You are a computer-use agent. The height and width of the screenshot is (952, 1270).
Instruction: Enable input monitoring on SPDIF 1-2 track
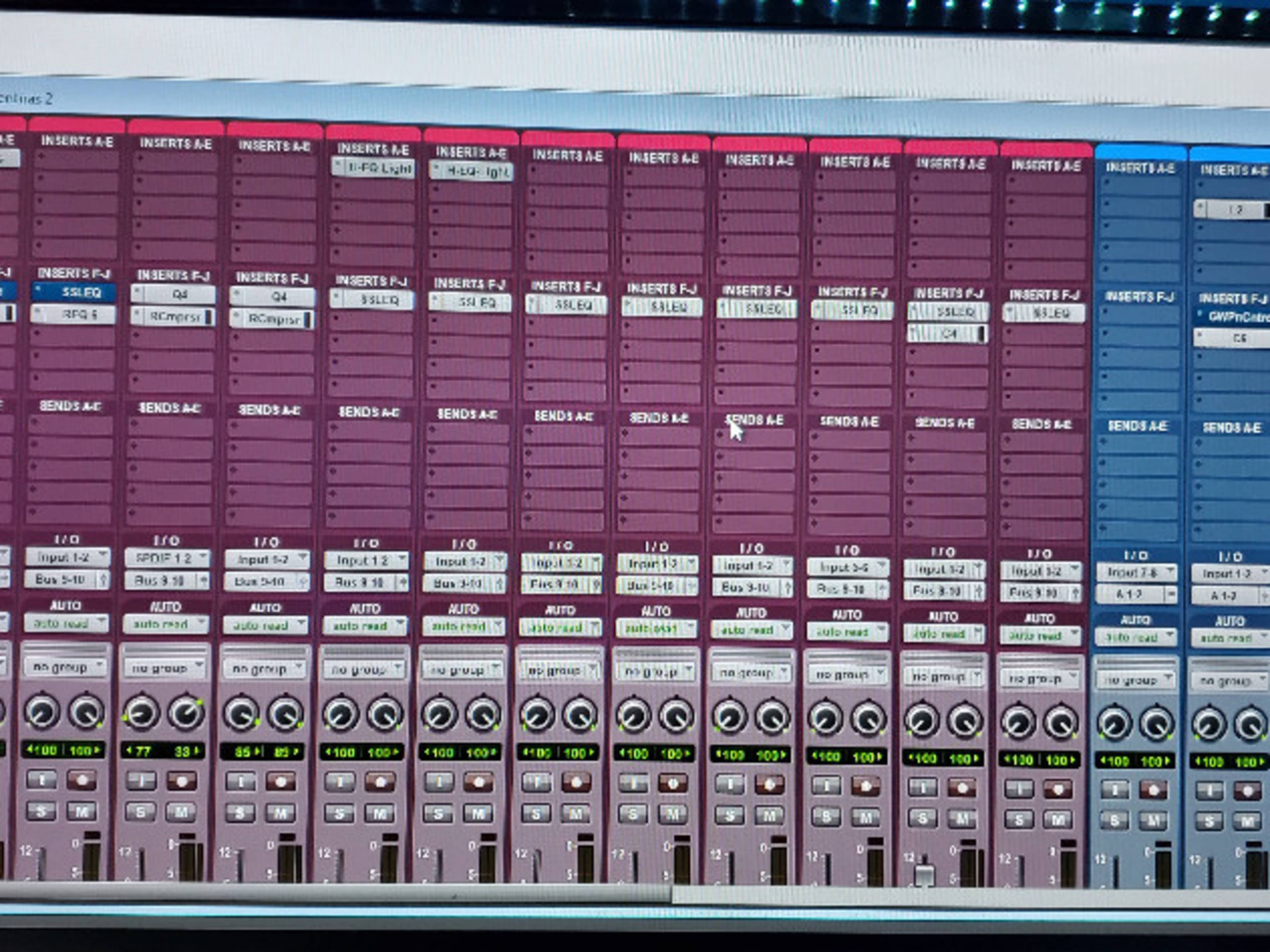pyautogui.click(x=141, y=781)
